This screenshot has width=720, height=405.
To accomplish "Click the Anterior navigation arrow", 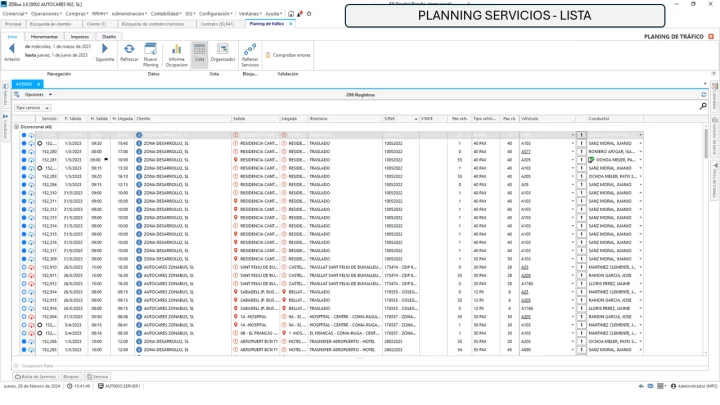I will (12, 50).
